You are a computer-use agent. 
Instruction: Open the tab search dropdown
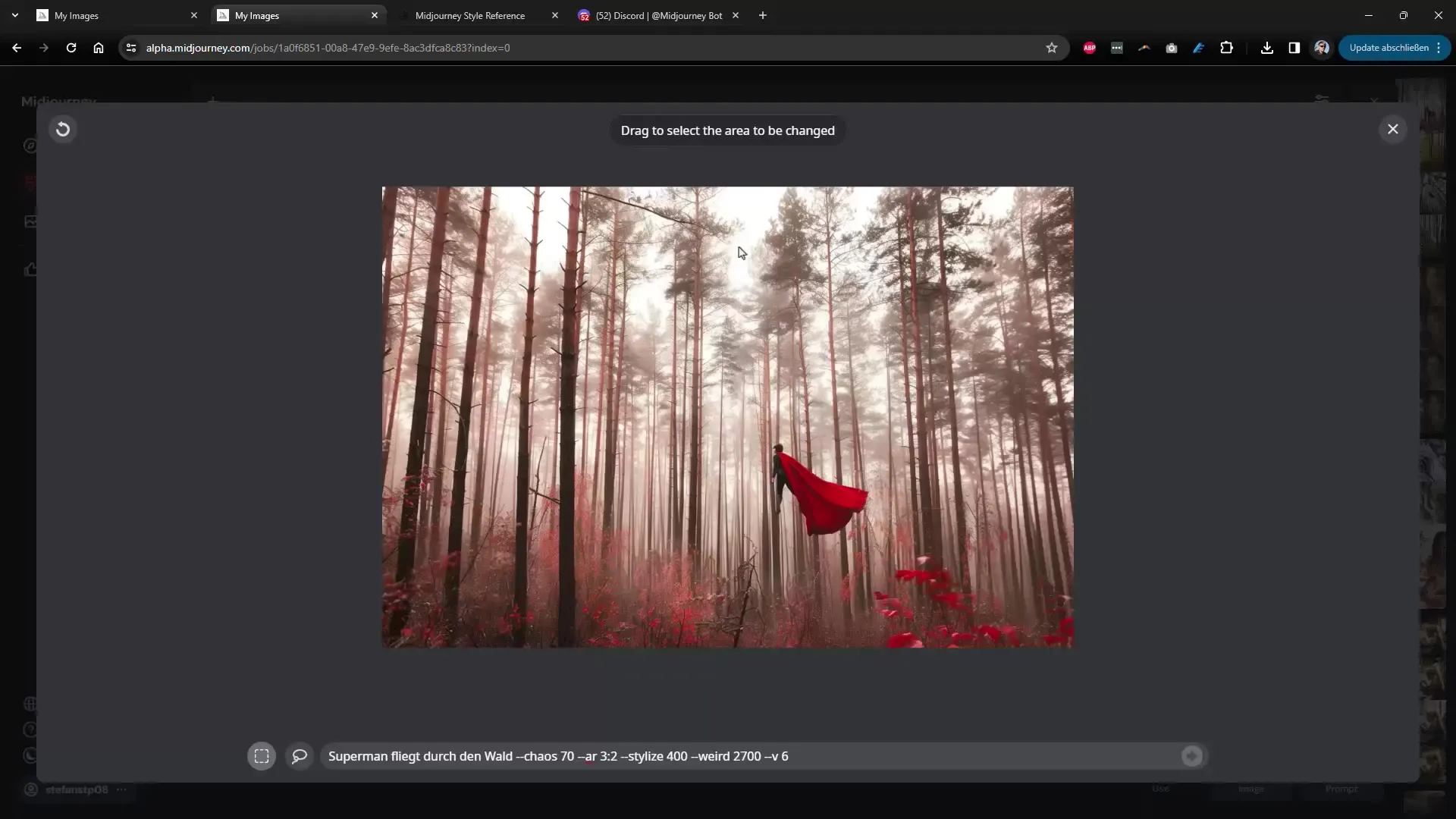pyautogui.click(x=15, y=15)
